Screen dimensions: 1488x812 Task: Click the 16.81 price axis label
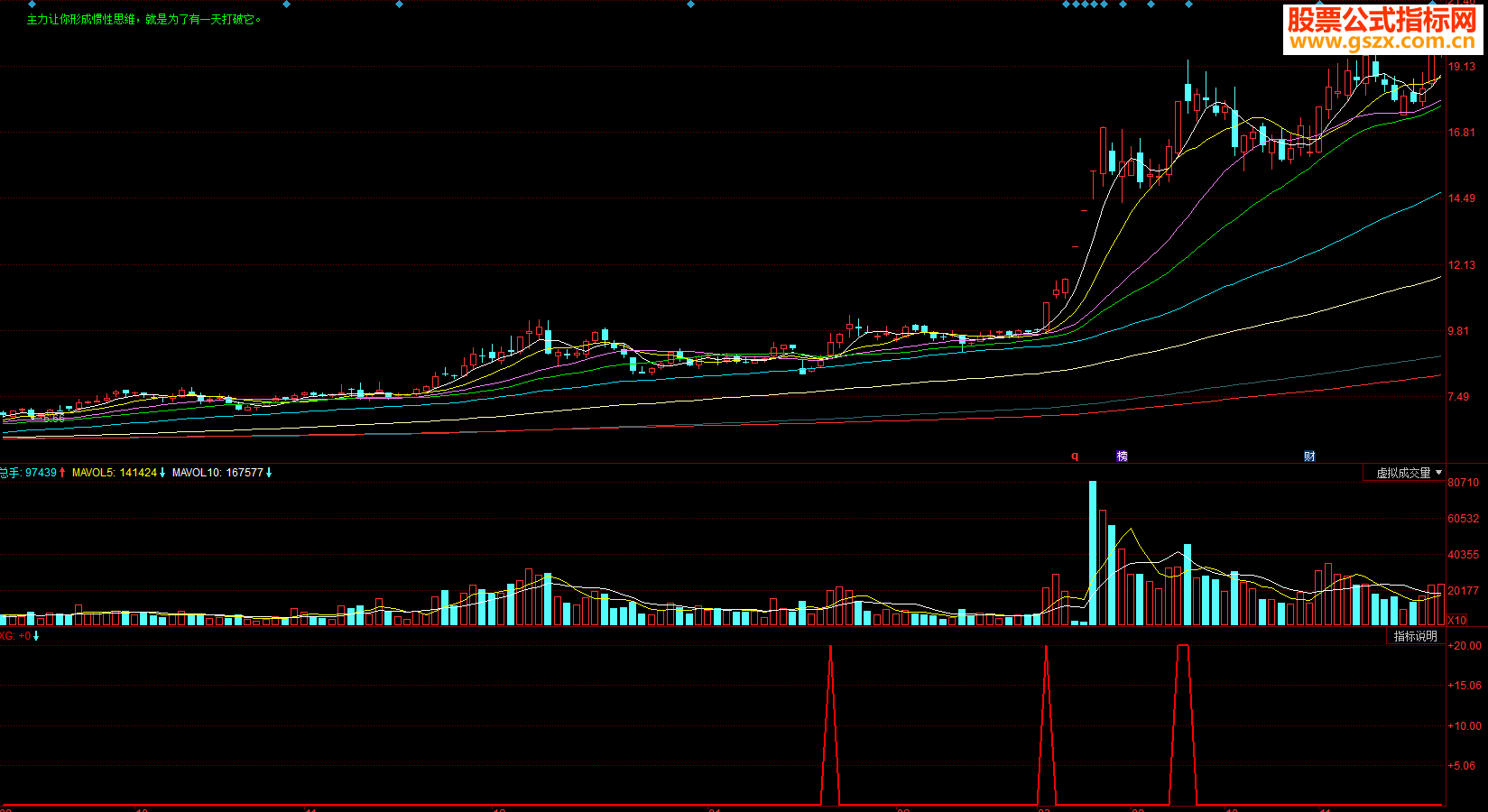click(x=1462, y=133)
